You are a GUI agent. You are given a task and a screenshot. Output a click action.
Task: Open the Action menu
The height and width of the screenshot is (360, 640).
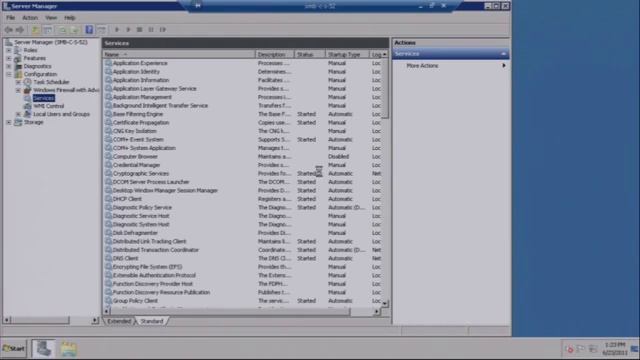30,18
